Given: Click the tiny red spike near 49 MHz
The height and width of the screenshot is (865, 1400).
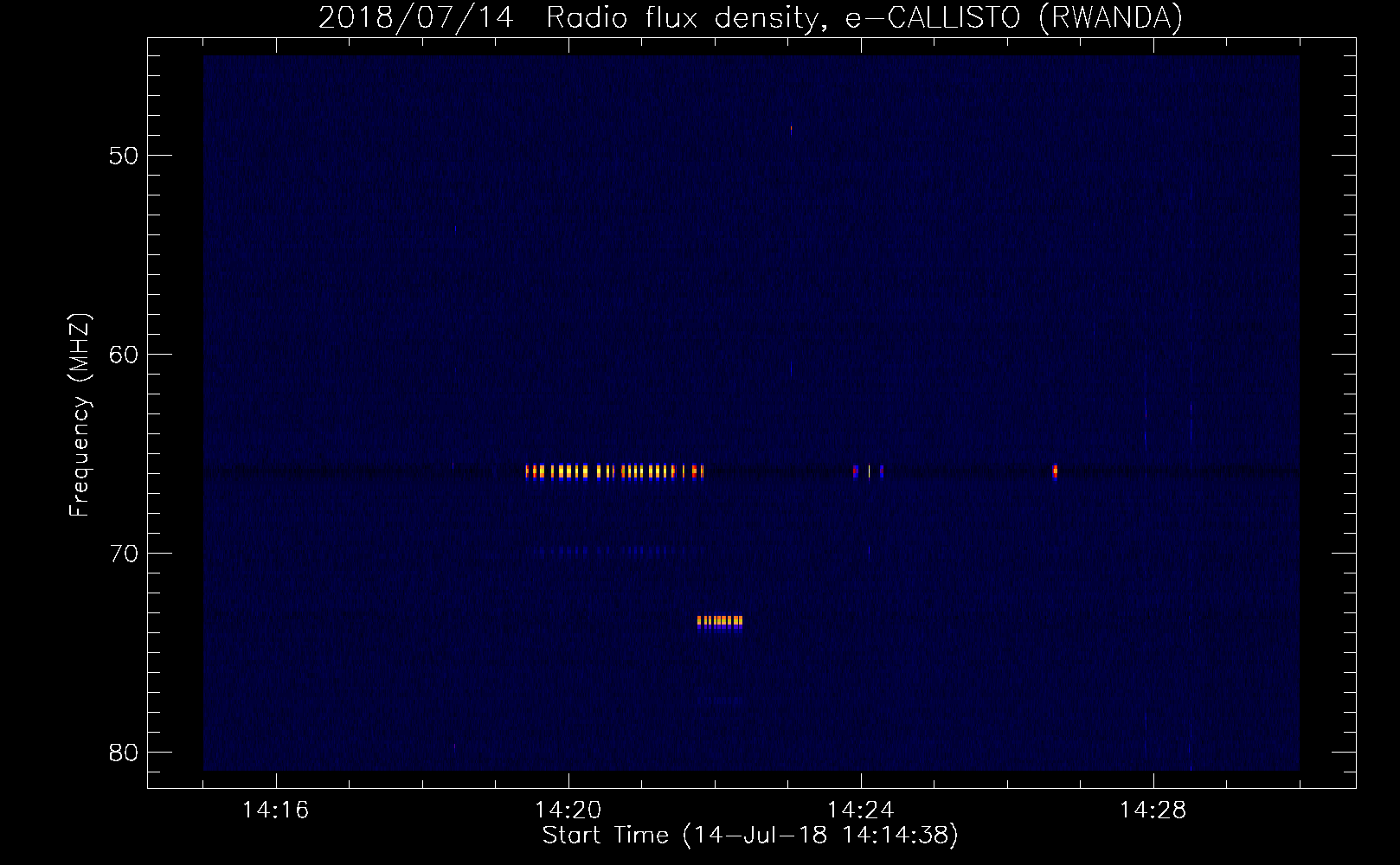Looking at the screenshot, I should 791,131.
